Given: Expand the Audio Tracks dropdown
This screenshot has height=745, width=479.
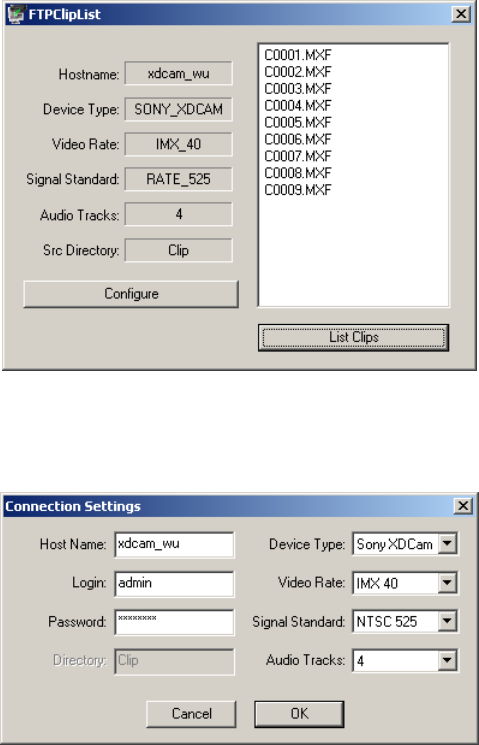Looking at the screenshot, I should coord(448,660).
